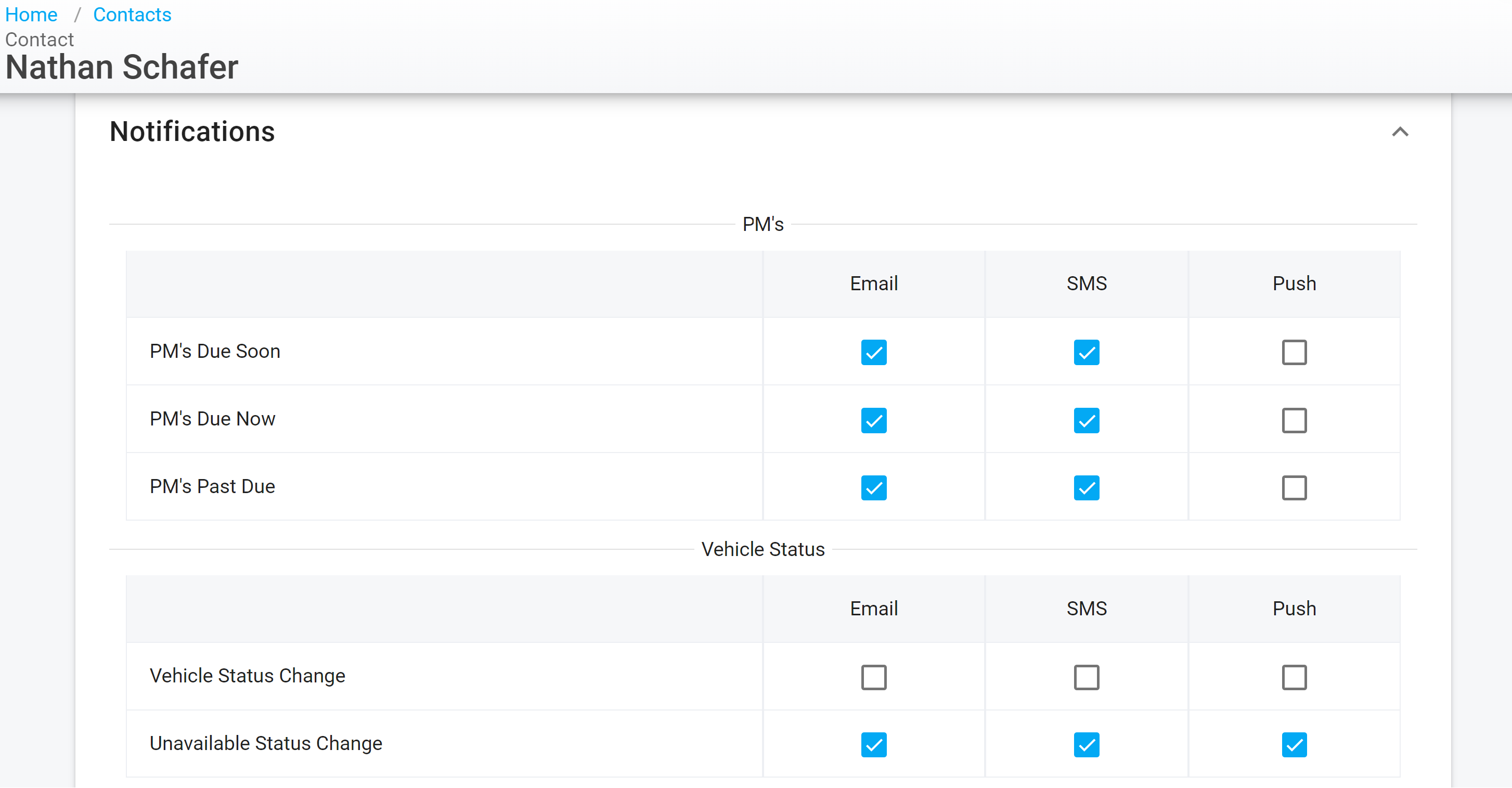Screen dimensions: 1512x788
Task: Collapse the Notifications section chevron
Action: (1400, 132)
